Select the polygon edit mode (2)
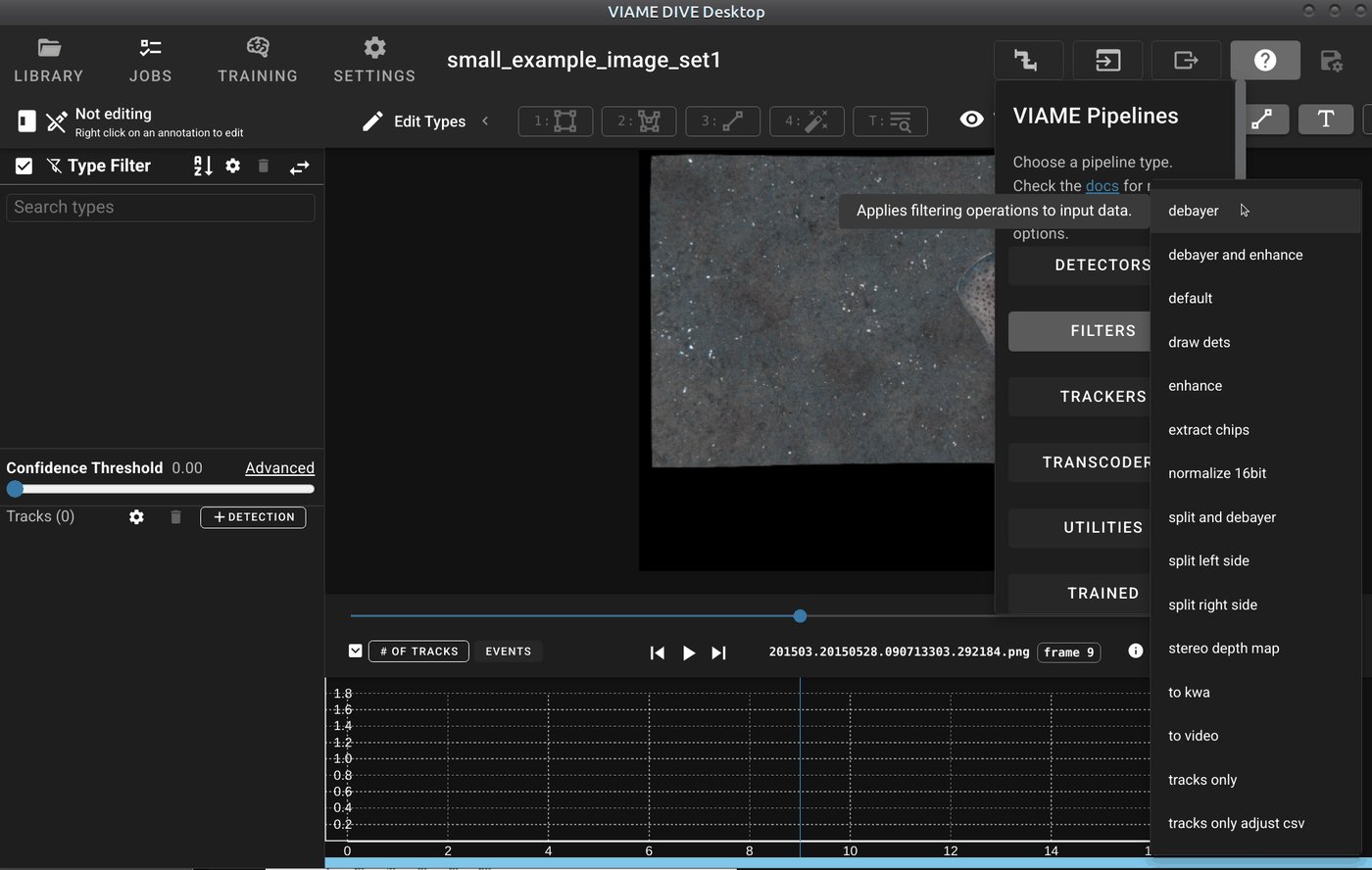Viewport: 1372px width, 870px height. point(639,121)
